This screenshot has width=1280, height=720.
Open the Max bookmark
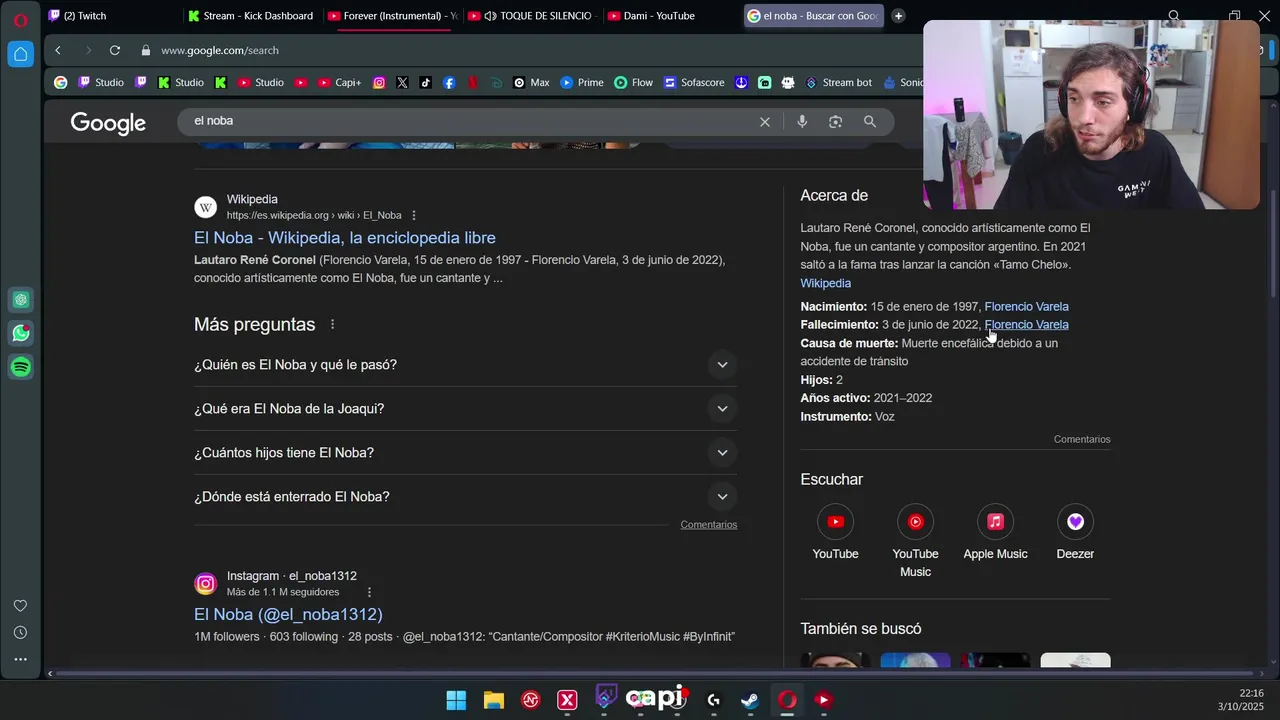(531, 83)
